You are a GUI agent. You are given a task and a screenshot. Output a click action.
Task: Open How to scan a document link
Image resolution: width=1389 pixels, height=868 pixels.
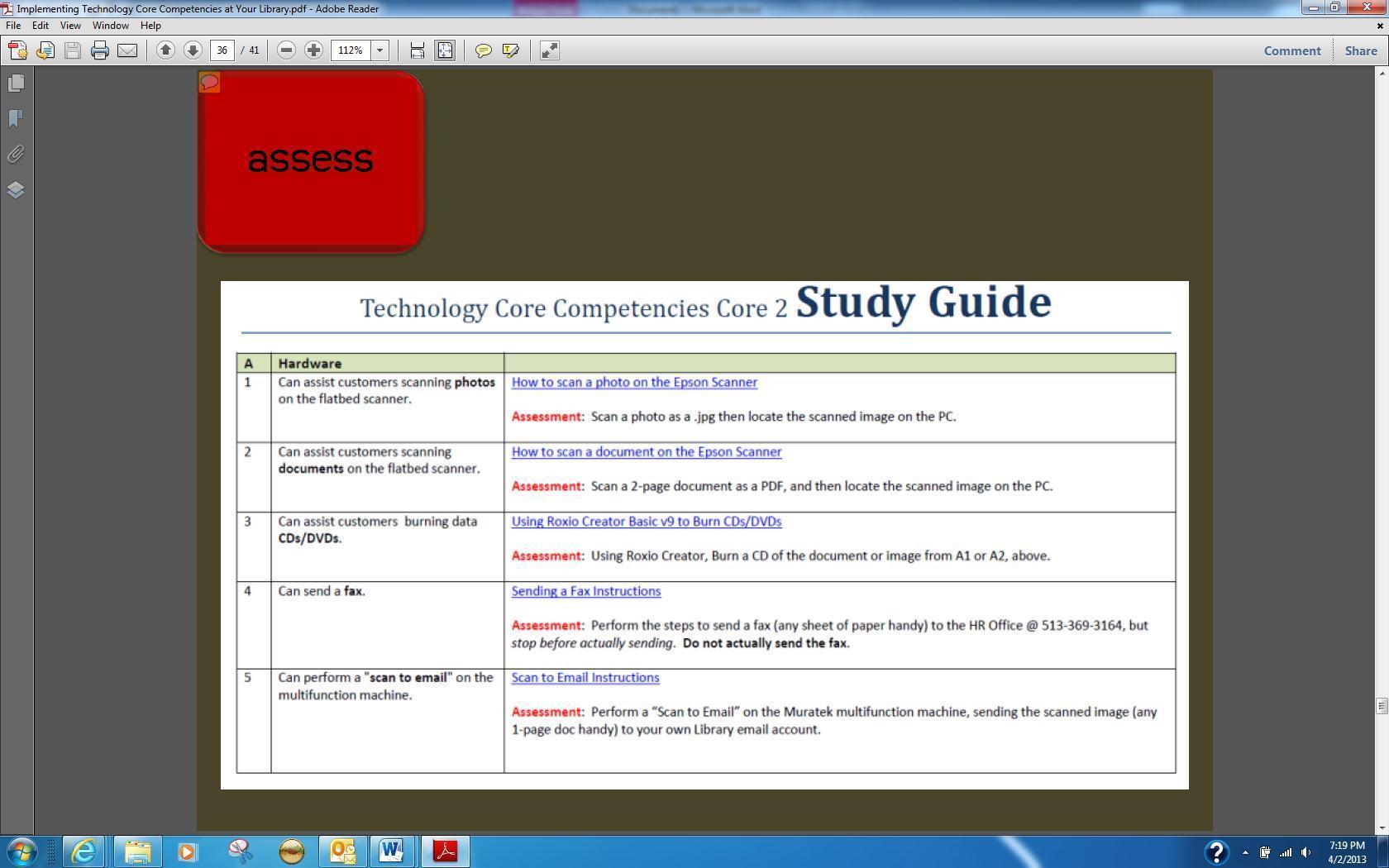[x=647, y=451]
